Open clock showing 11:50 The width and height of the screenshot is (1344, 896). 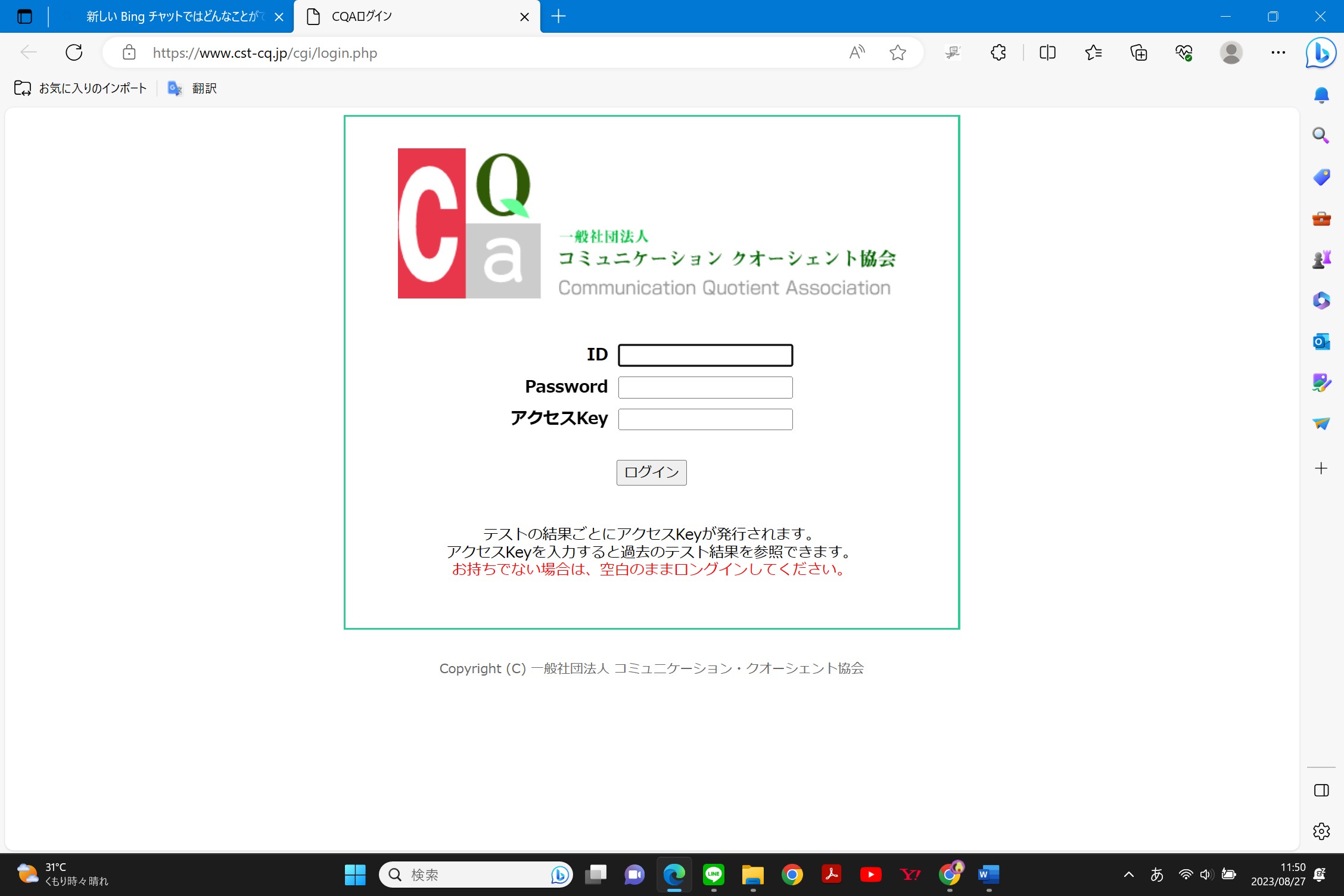1278,874
